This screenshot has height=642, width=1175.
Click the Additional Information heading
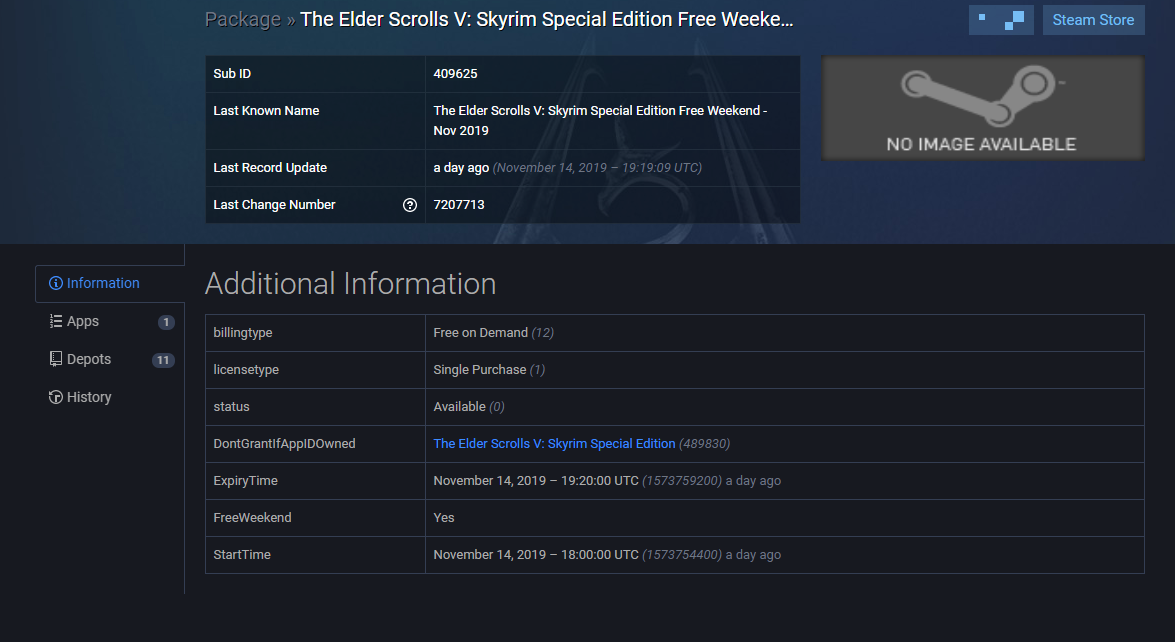(351, 284)
